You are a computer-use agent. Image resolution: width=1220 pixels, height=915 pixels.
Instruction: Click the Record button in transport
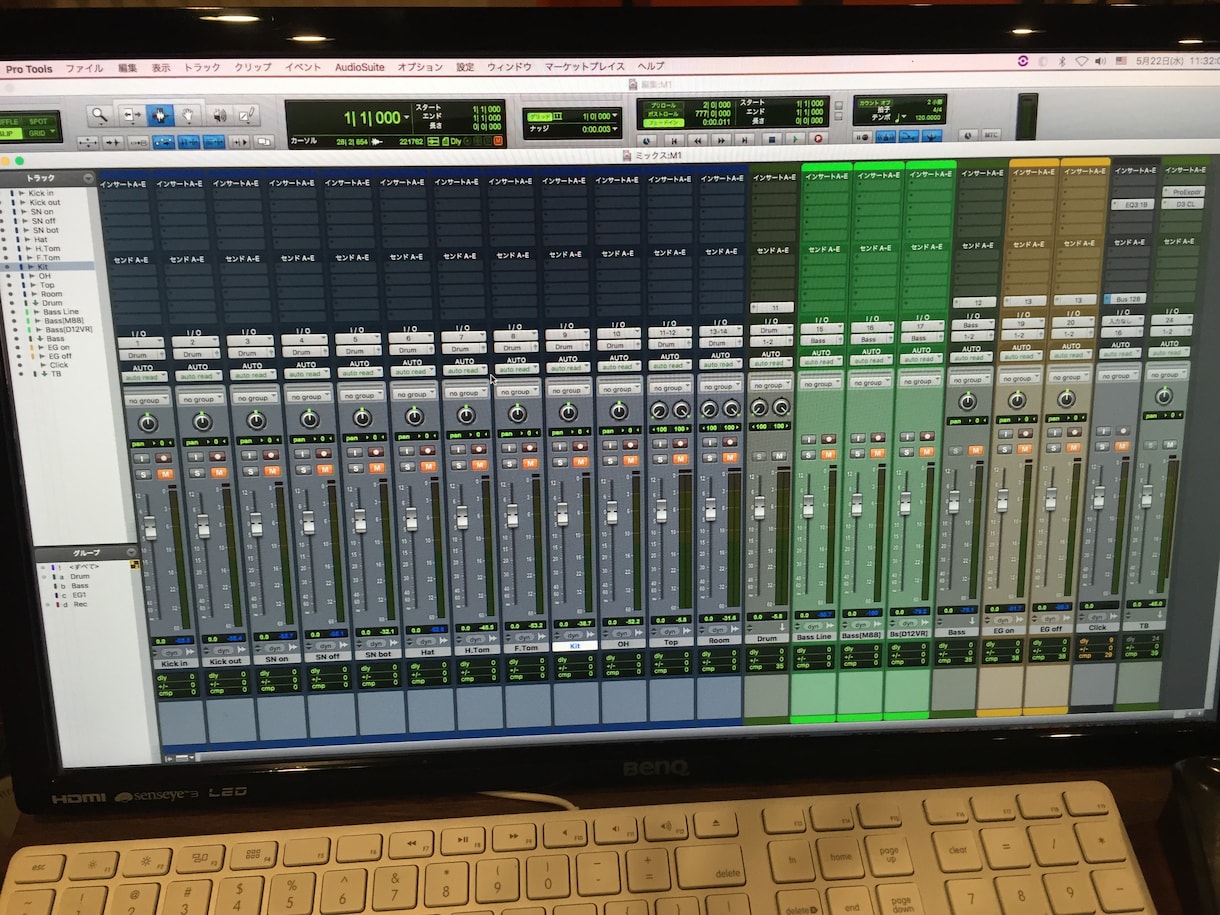(817, 140)
